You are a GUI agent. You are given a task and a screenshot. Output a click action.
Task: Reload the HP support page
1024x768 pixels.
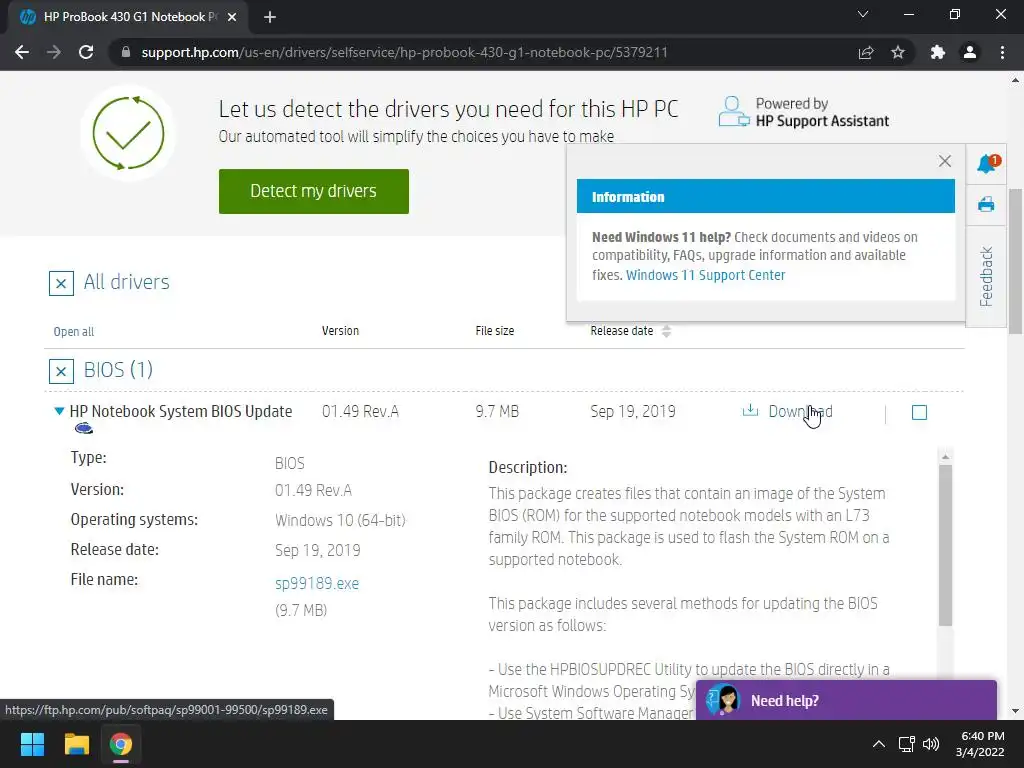coord(86,52)
